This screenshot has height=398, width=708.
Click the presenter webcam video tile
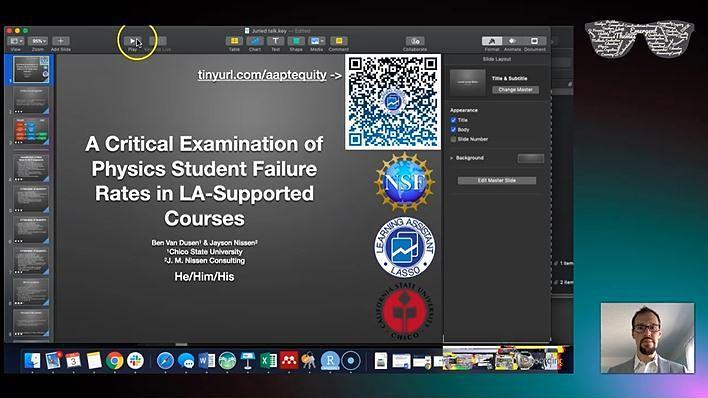pyautogui.click(x=647, y=338)
